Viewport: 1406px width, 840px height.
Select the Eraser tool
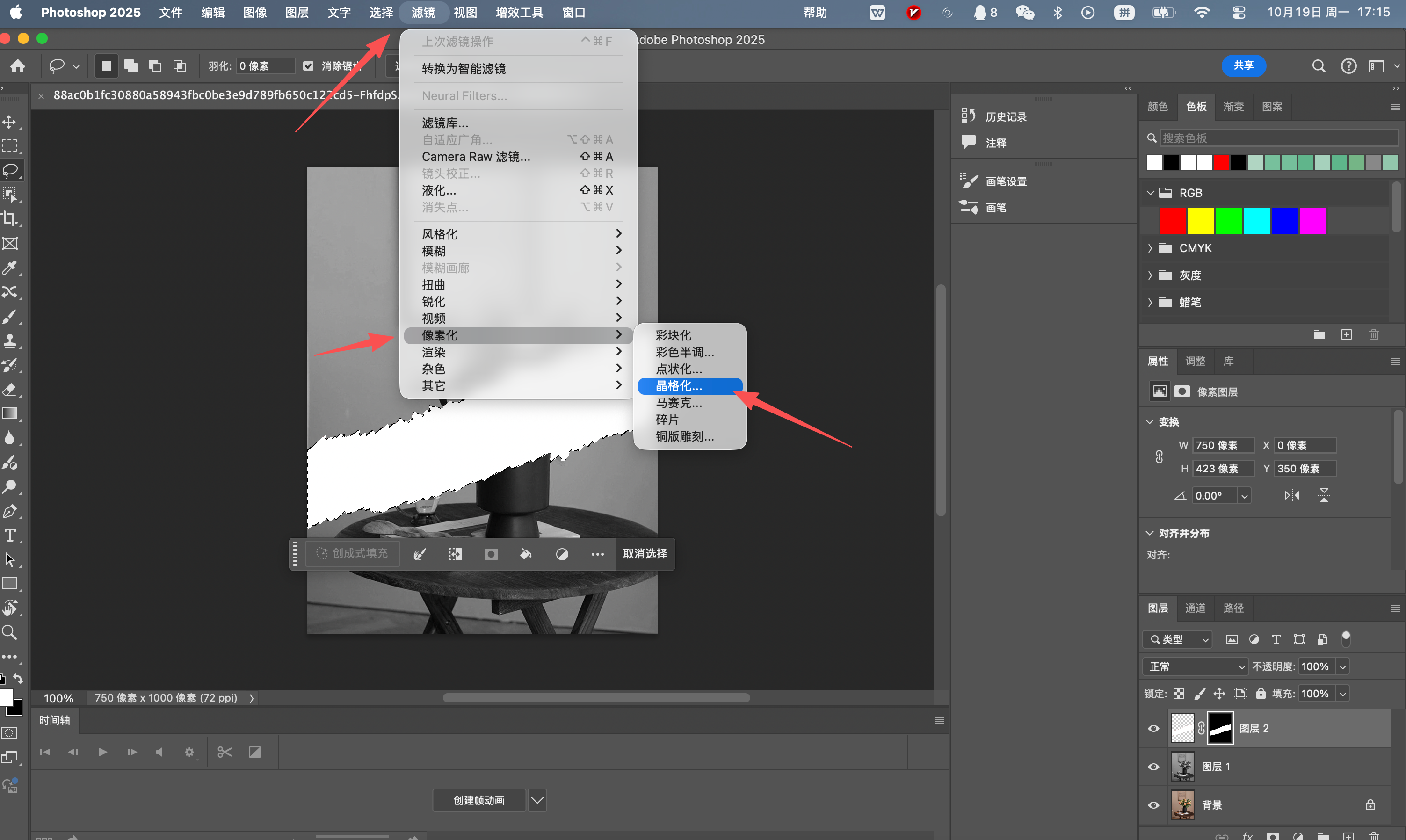10,390
